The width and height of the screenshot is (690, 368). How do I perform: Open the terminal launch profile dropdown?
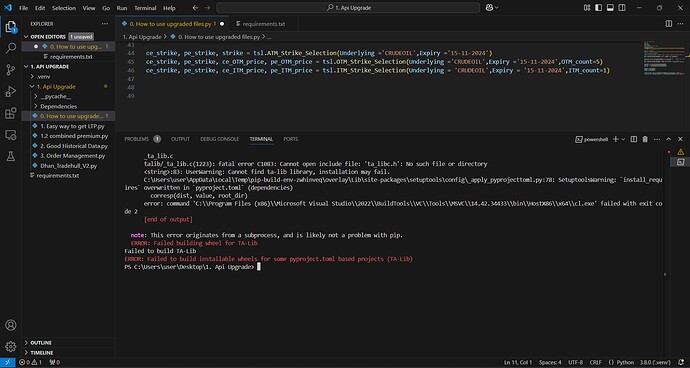pyautogui.click(x=623, y=139)
